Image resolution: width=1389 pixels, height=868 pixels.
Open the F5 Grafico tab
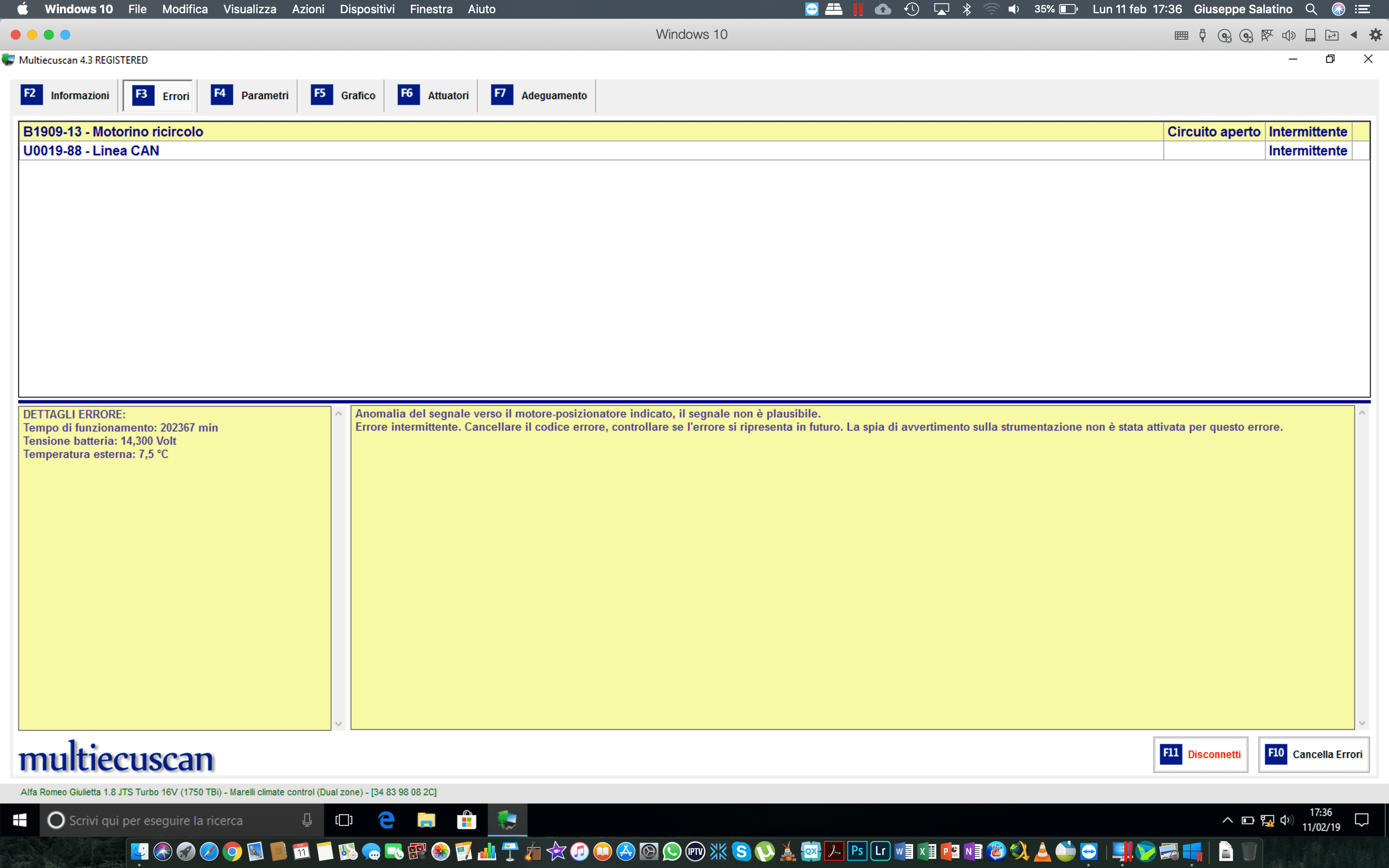click(343, 95)
